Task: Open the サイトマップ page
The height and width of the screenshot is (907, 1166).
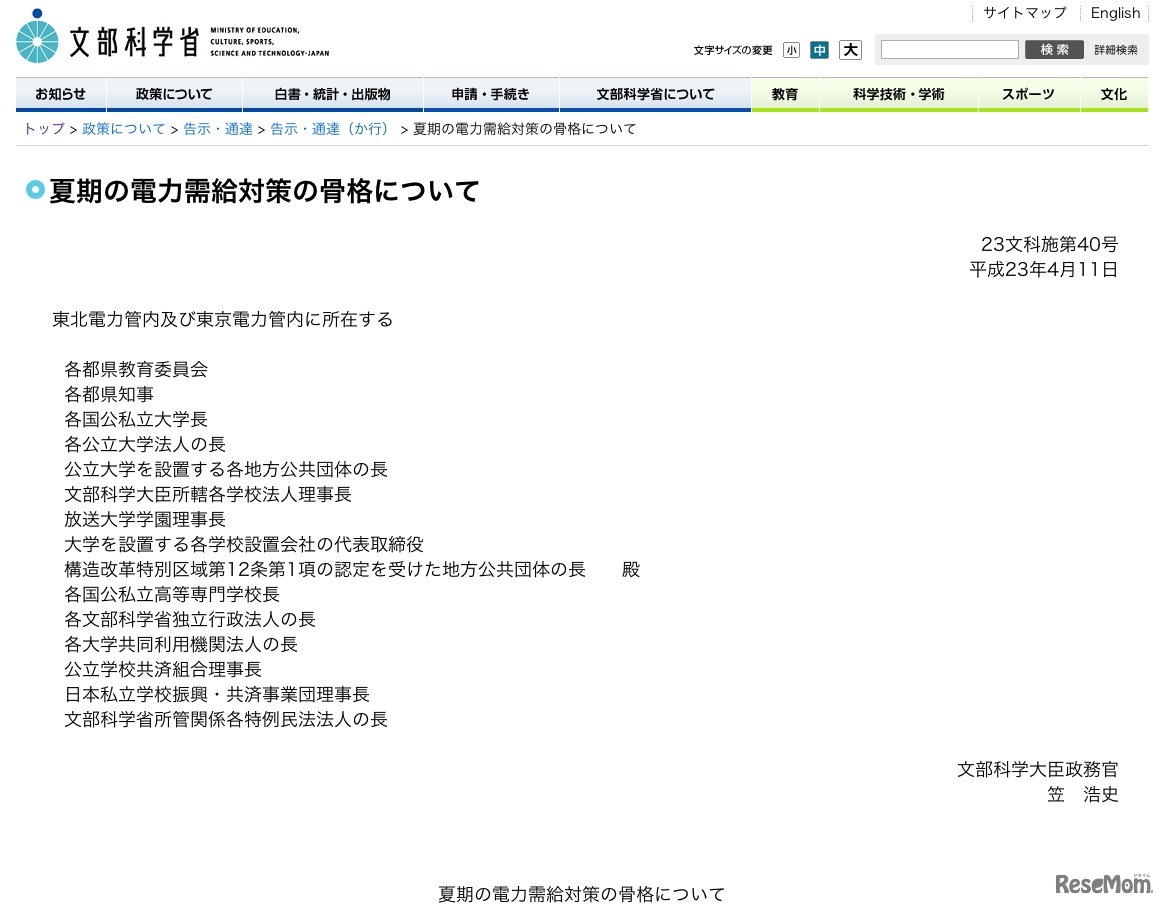Action: [1024, 13]
